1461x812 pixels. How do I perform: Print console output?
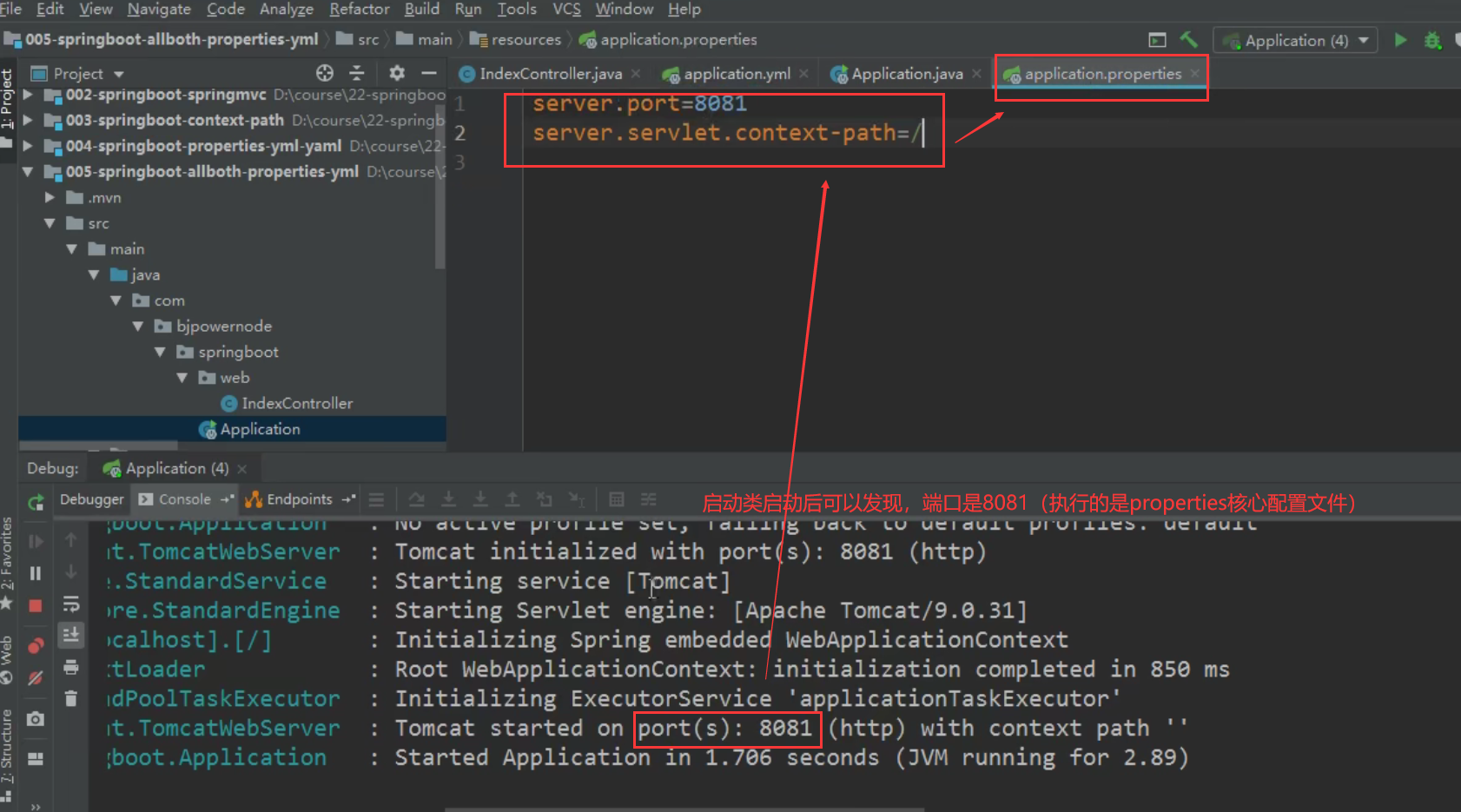click(71, 667)
